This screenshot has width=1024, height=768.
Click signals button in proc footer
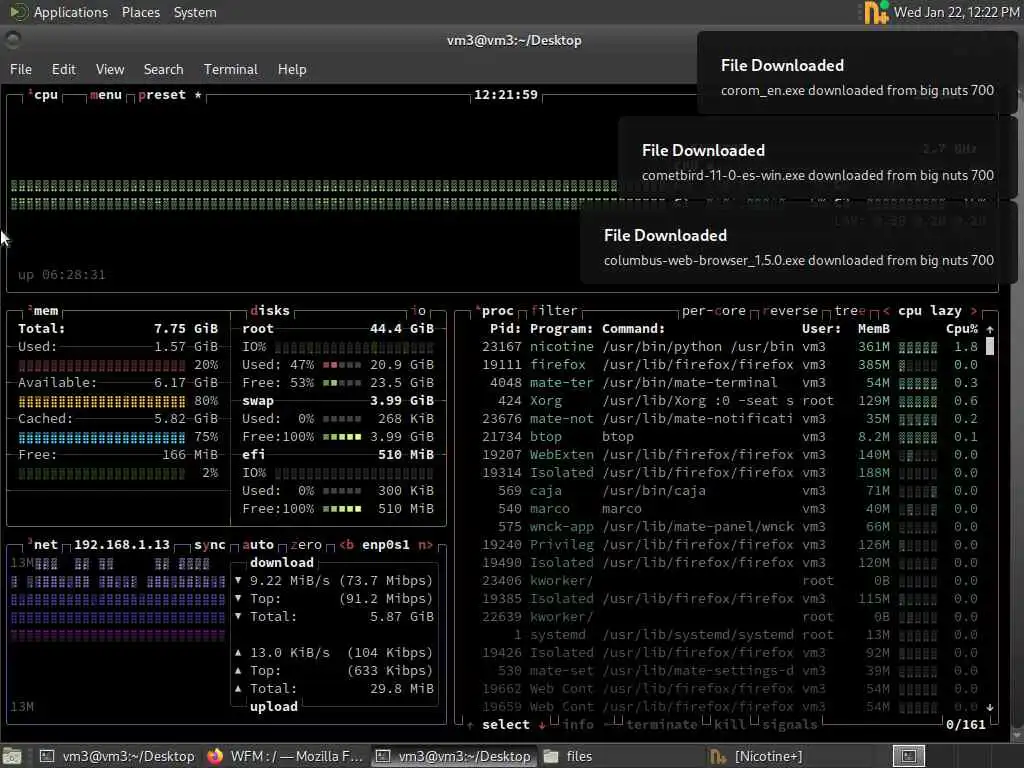pos(790,725)
